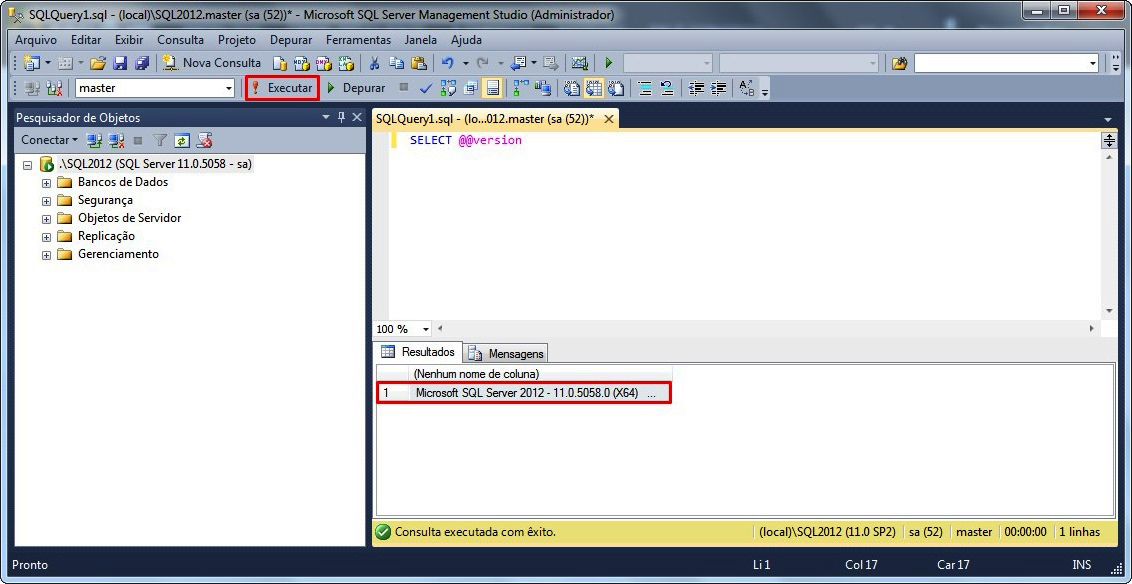Expand the Bancos de Dados folder
This screenshot has height=584, width=1132.
[x=46, y=183]
